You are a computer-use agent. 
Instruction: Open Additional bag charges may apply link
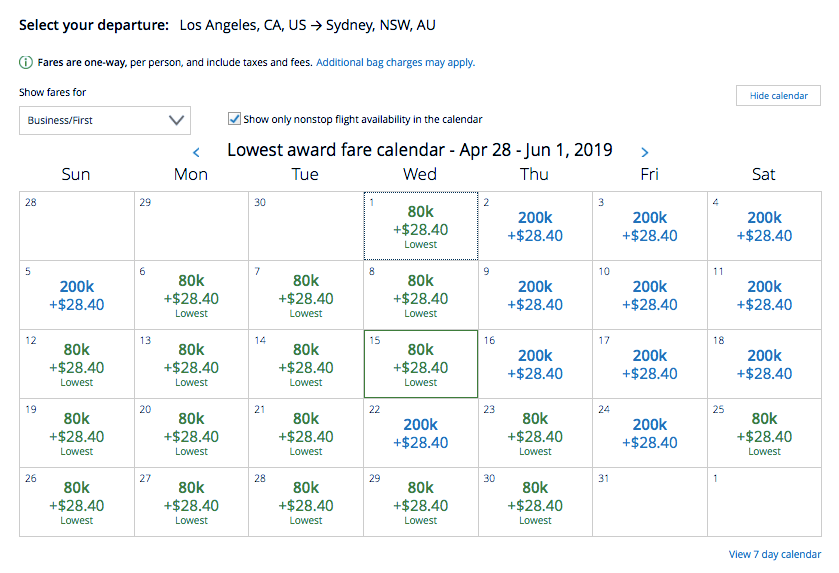click(x=395, y=62)
